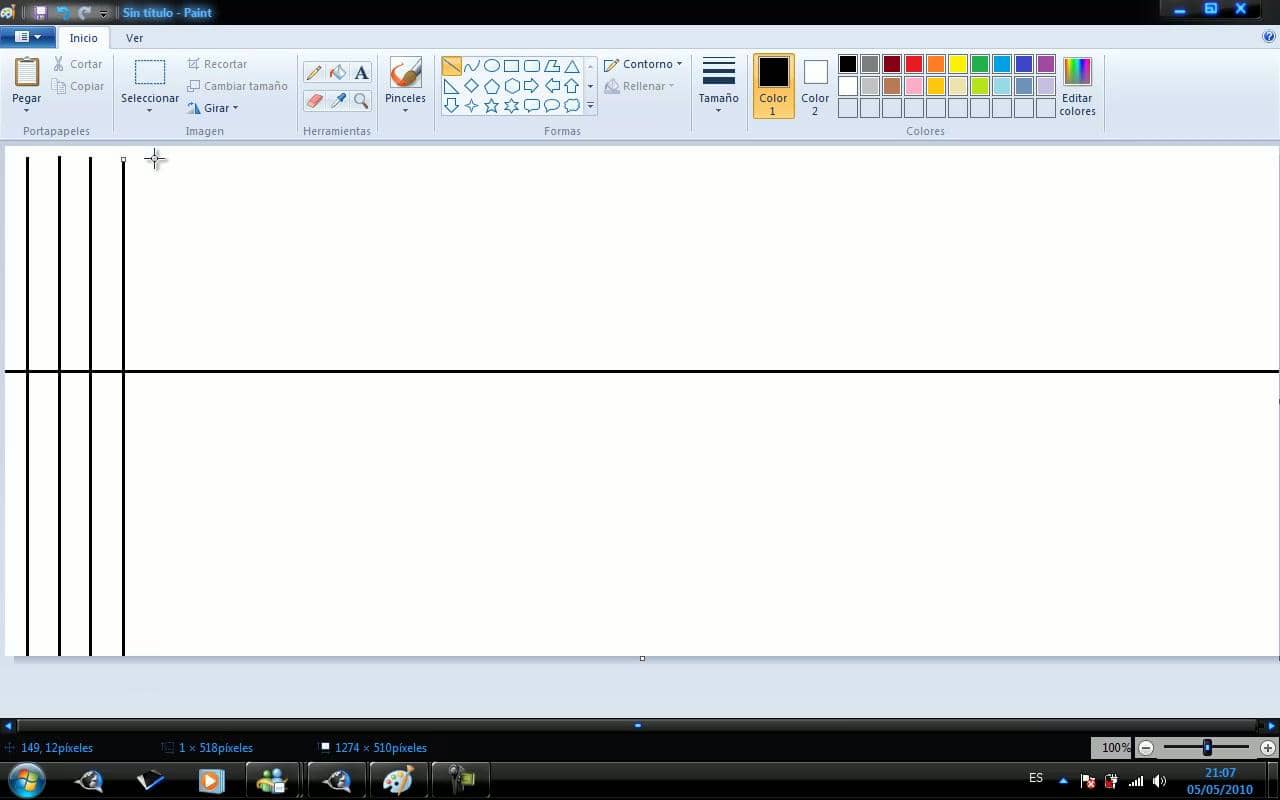Click the zoom out minus button

pyautogui.click(x=1146, y=747)
